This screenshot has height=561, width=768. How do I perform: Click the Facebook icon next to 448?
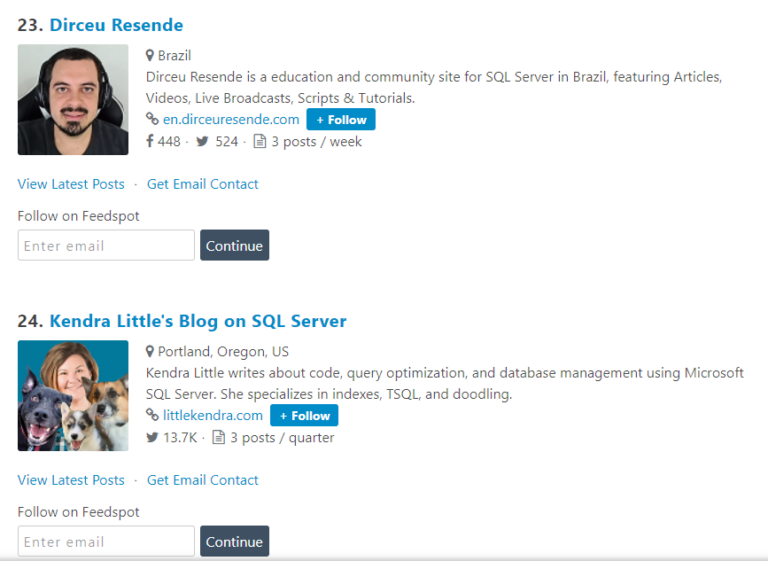click(150, 142)
